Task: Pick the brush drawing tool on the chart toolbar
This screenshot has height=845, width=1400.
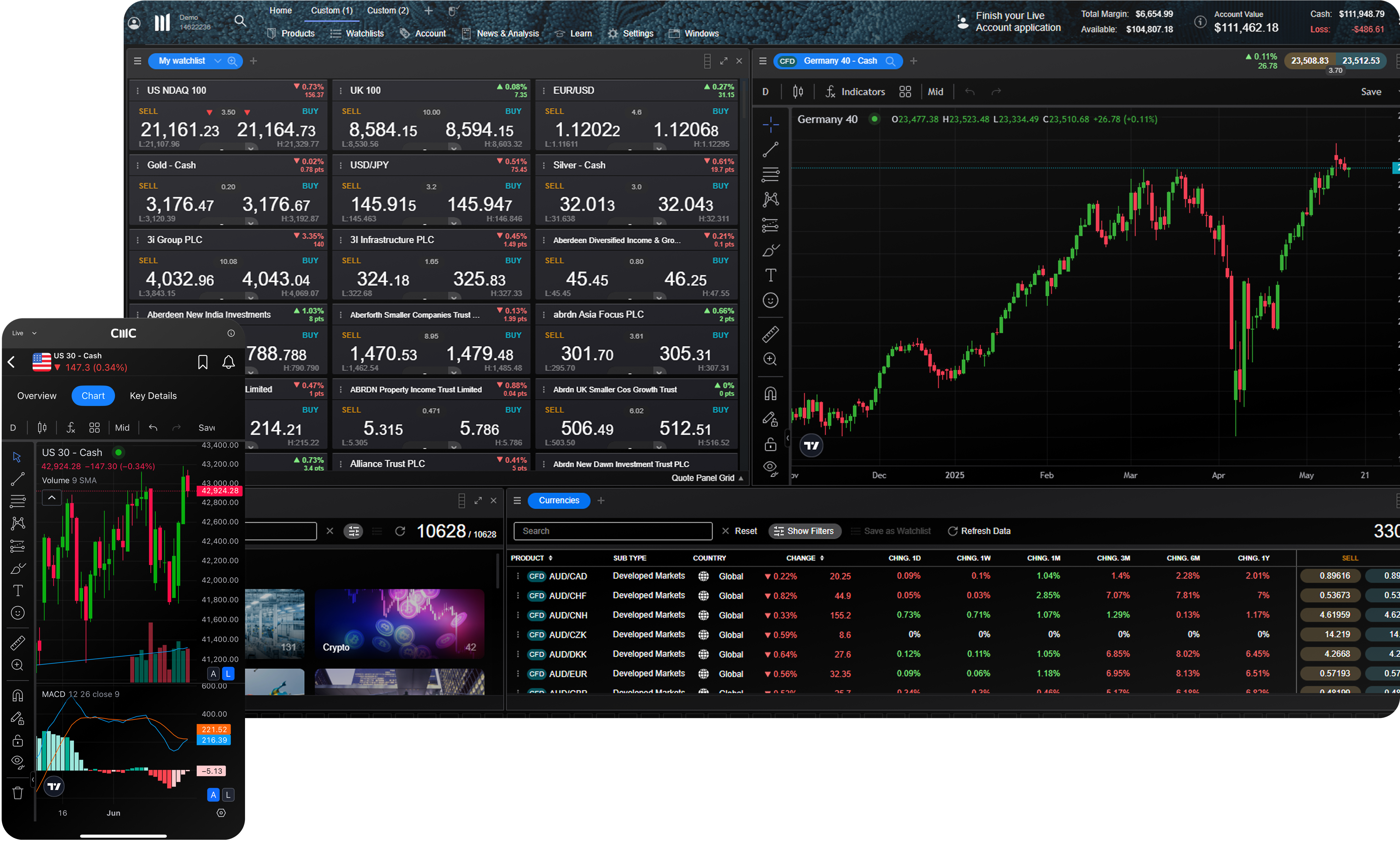Action: 770,250
